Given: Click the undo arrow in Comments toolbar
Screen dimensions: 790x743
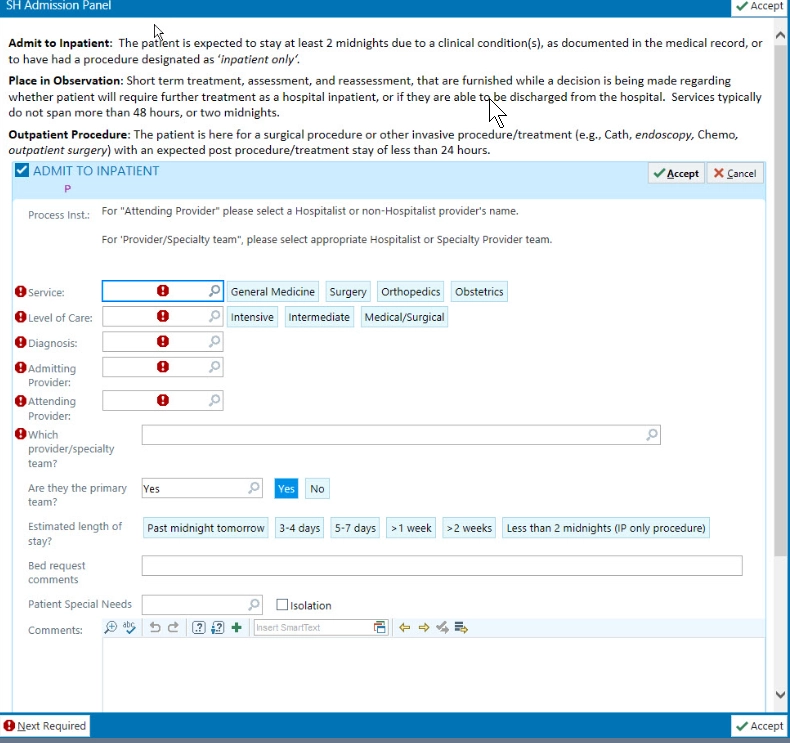Looking at the screenshot, I should point(155,628).
